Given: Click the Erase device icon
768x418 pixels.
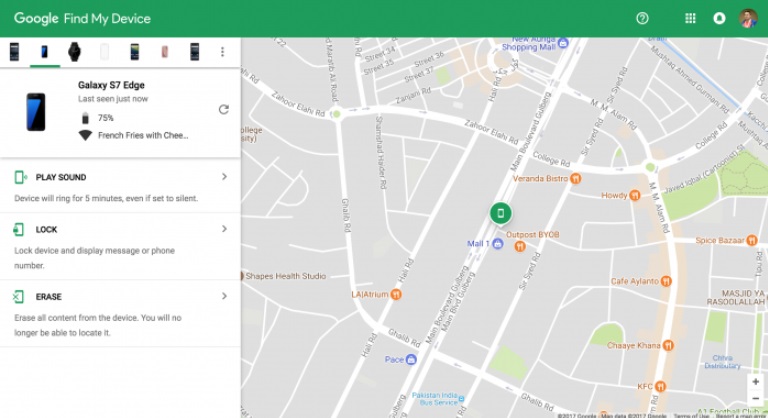Looking at the screenshot, I should pos(18,296).
